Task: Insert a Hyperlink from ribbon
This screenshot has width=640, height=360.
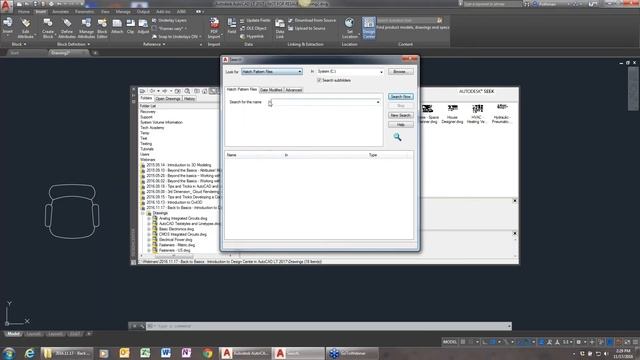Action: tap(252, 36)
